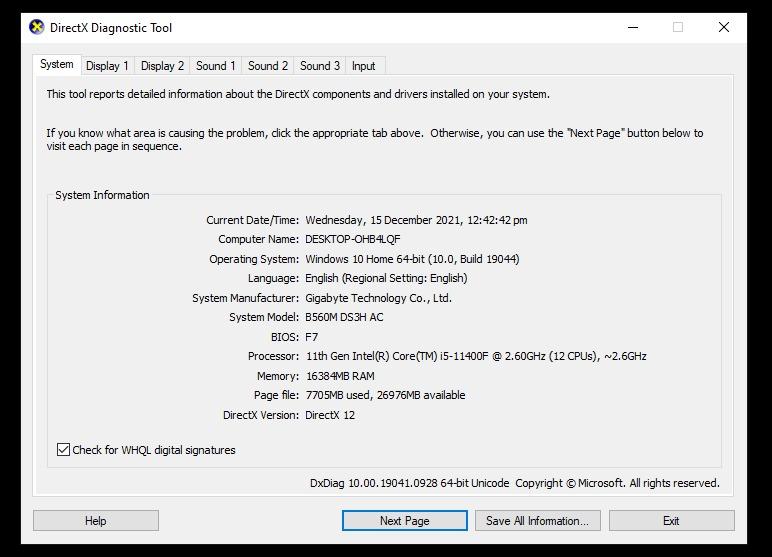Click 'This tool reports detailed information' description
The width and height of the screenshot is (772, 557).
(x=298, y=94)
